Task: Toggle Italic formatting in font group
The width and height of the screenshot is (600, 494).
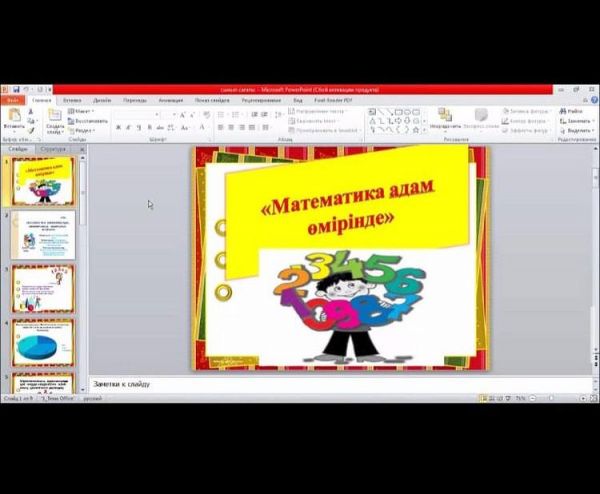Action: (128, 127)
